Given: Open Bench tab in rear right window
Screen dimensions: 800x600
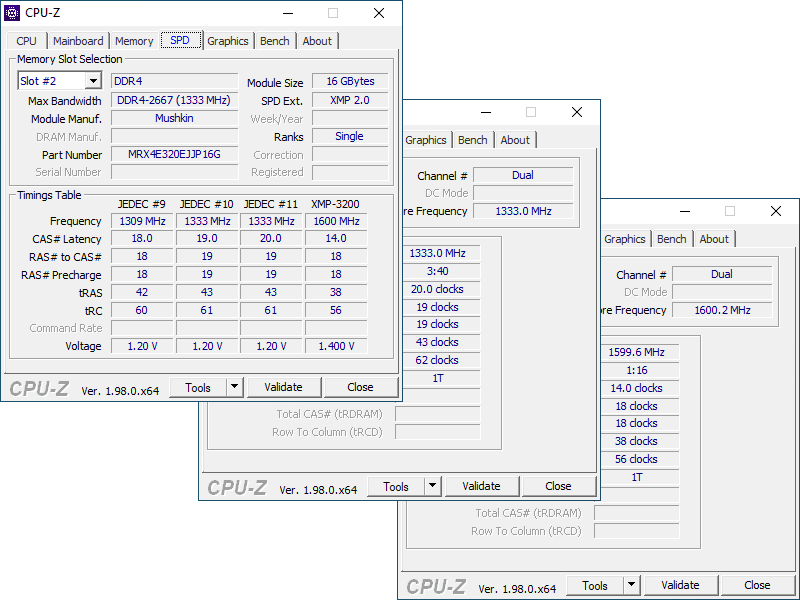Looking at the screenshot, I should (671, 239).
